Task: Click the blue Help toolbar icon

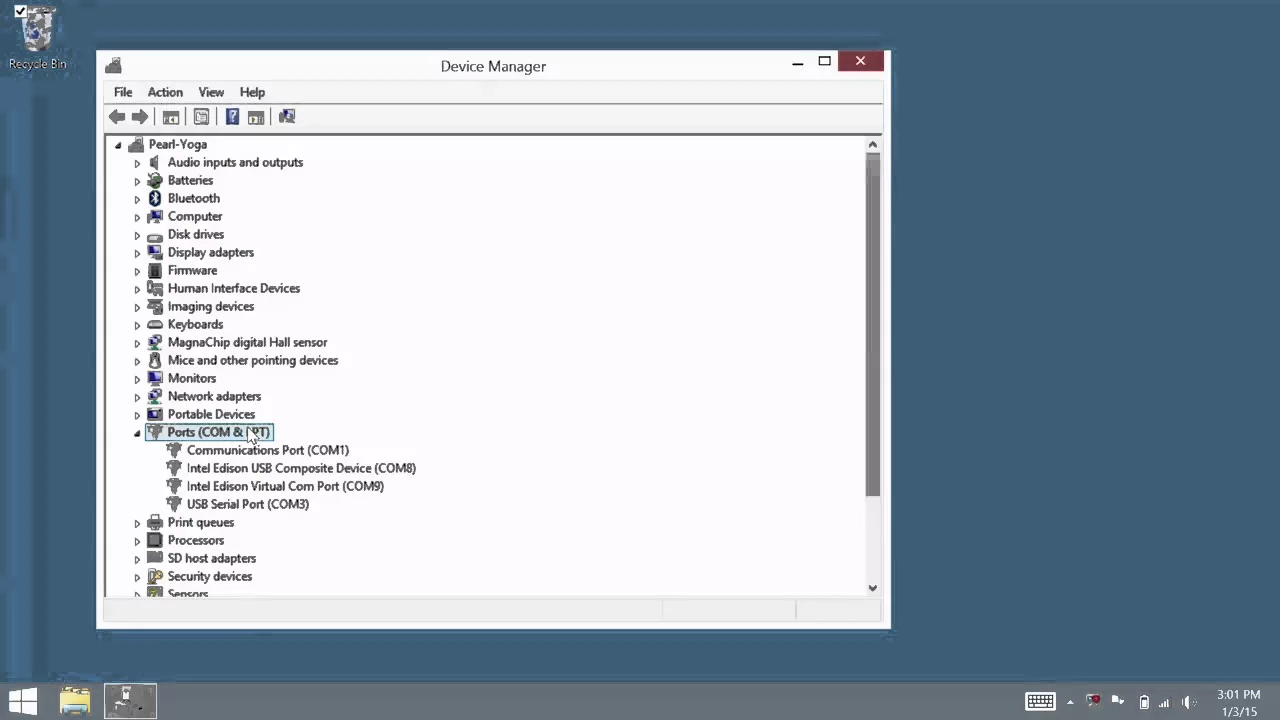Action: coord(232,117)
